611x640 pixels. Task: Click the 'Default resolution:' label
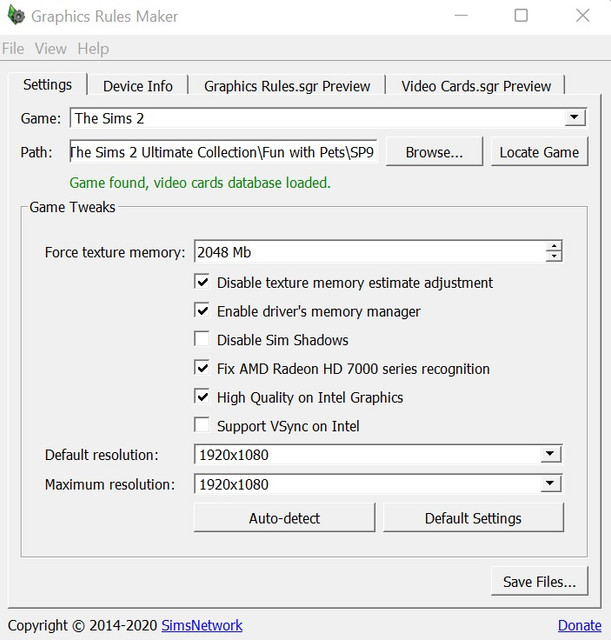(102, 455)
